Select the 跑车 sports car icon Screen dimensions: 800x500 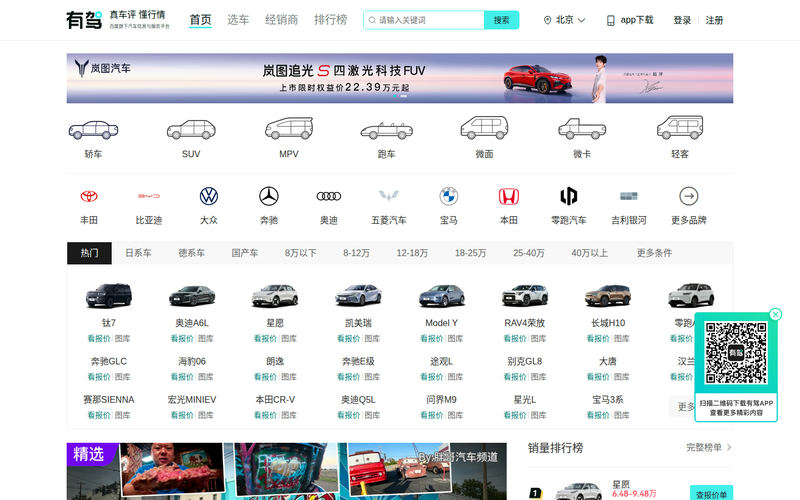(x=387, y=131)
